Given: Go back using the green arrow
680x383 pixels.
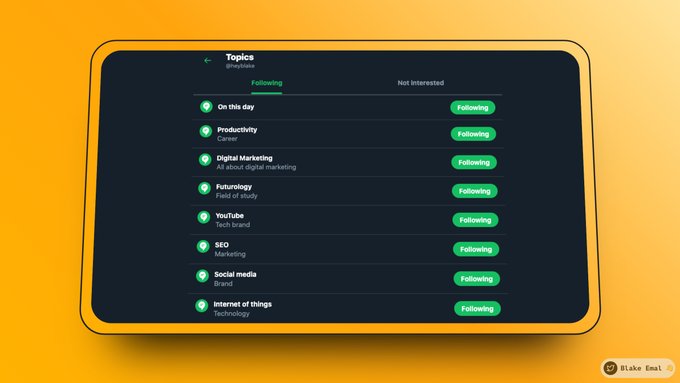Looking at the screenshot, I should coord(208,61).
